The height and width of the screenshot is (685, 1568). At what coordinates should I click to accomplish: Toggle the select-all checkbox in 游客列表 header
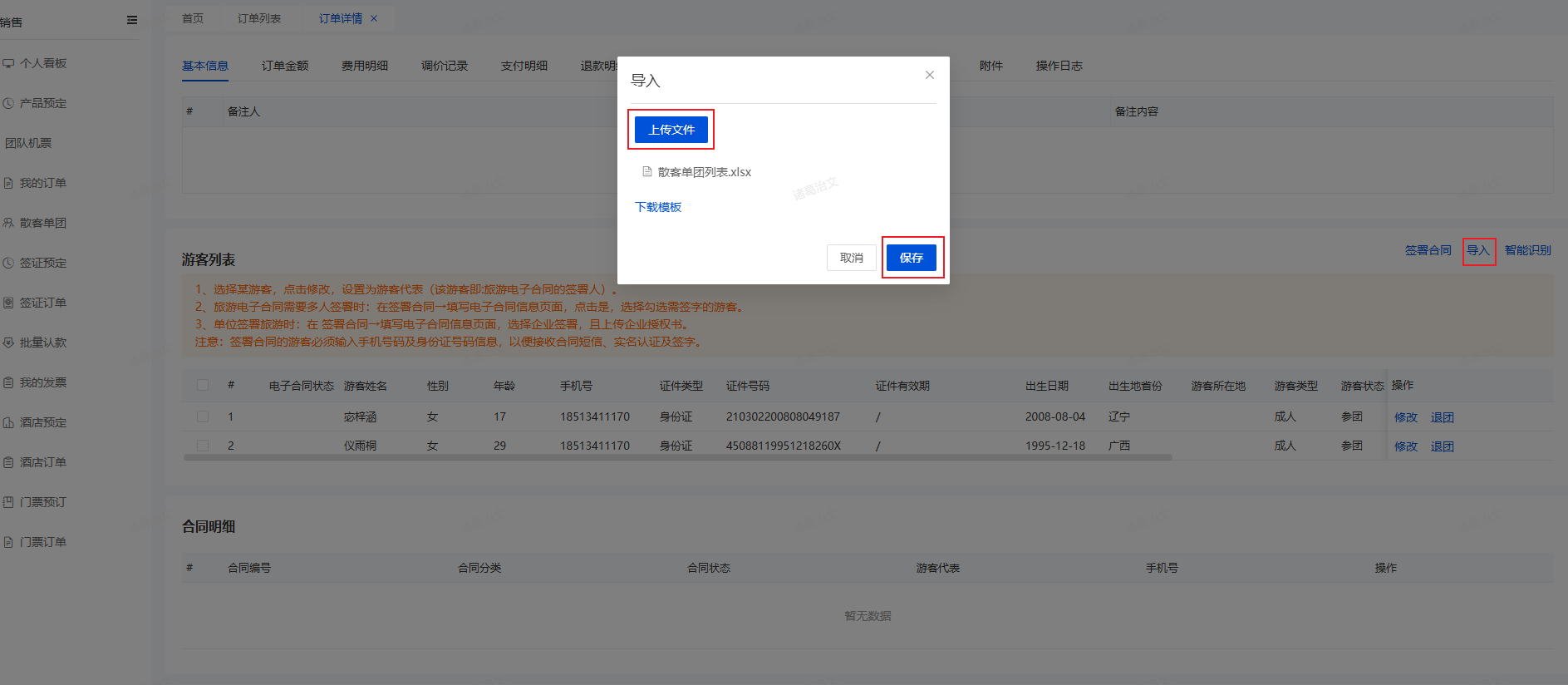pyautogui.click(x=203, y=385)
